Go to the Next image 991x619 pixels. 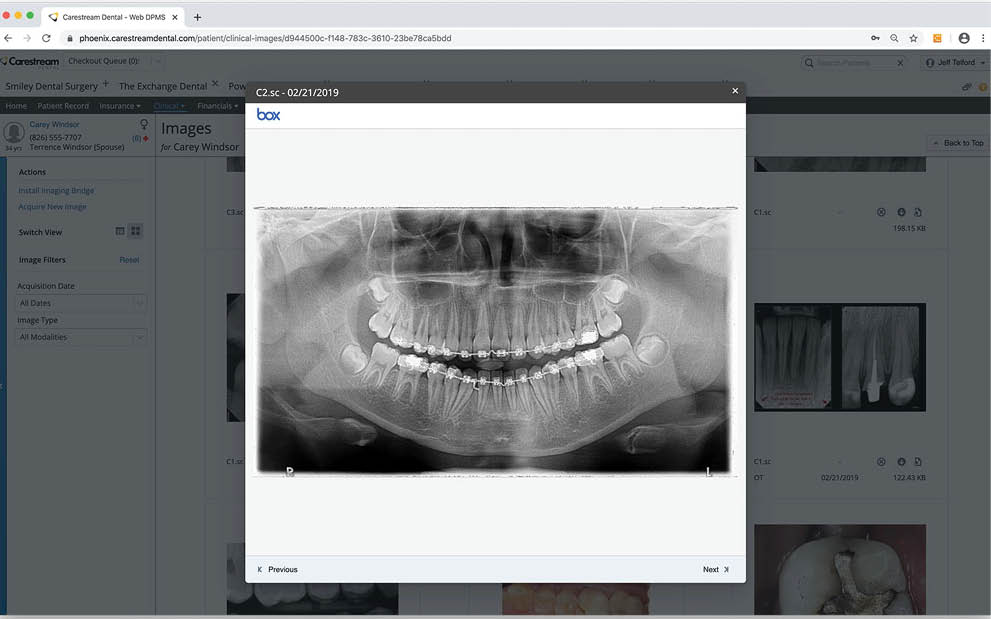click(715, 569)
